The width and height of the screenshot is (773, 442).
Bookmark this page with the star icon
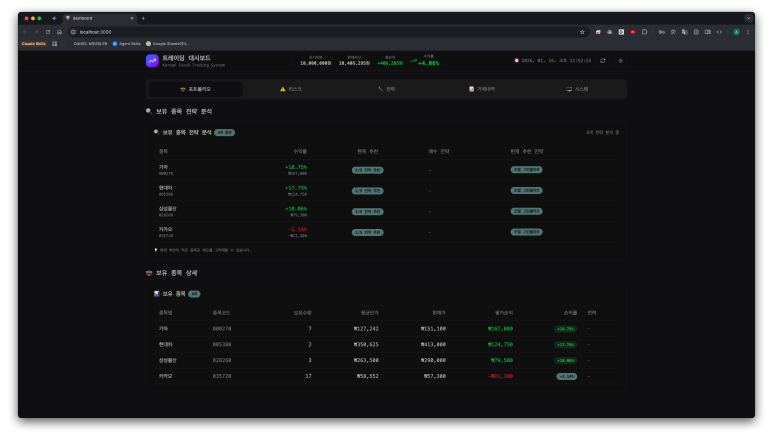pos(582,32)
